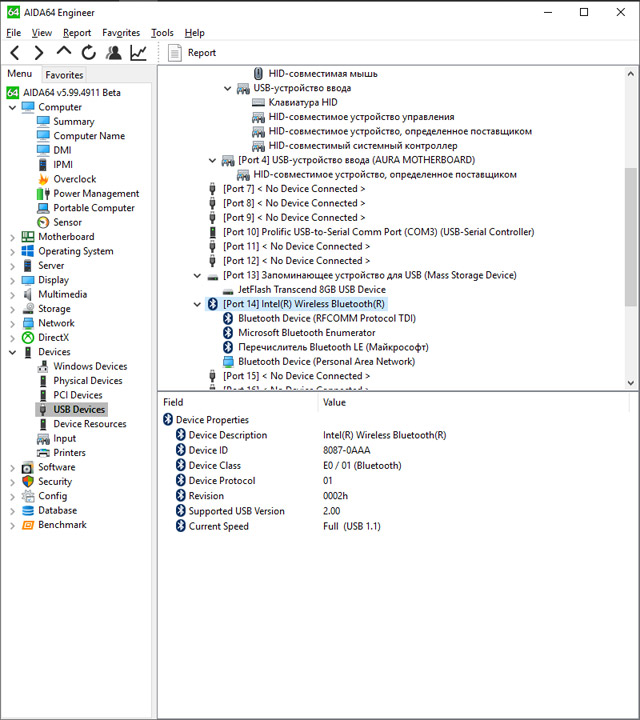Collapse the Port 13 Mass Storage node

pos(197,276)
